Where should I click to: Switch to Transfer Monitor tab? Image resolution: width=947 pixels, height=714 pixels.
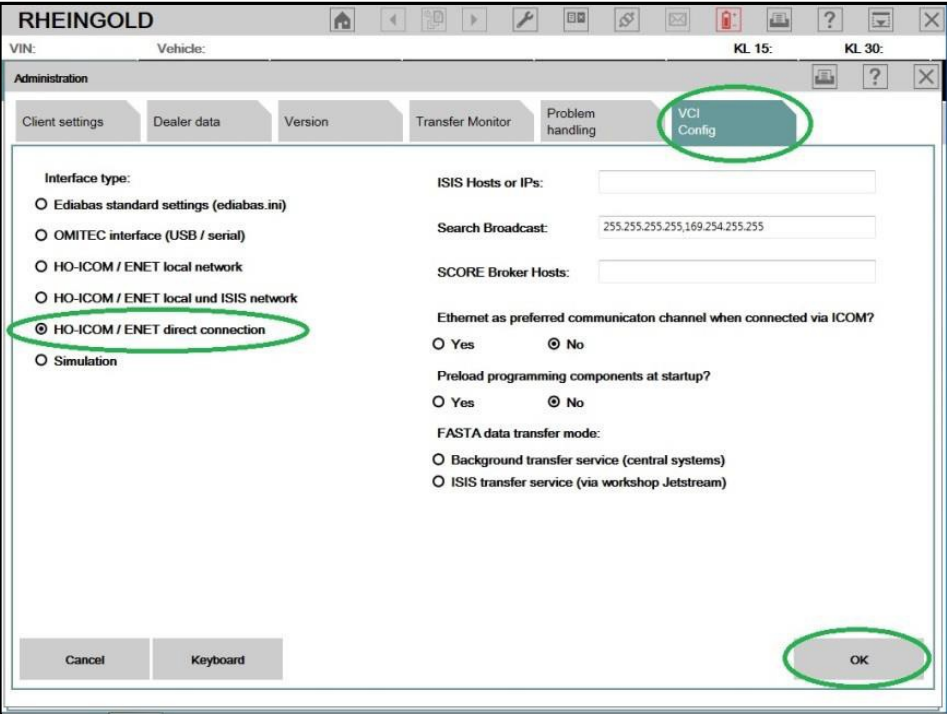(470, 121)
